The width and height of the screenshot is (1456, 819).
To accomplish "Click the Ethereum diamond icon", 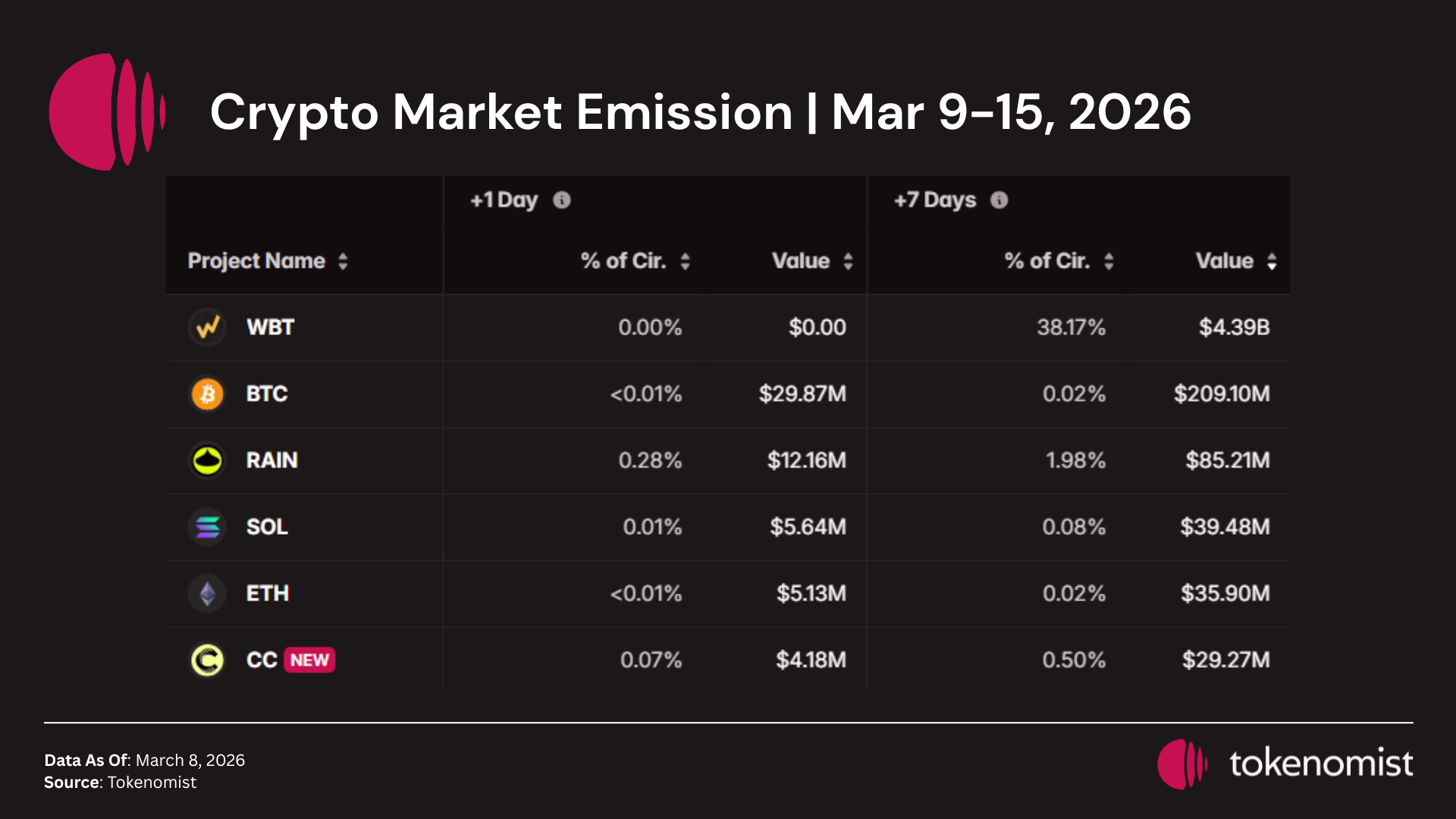I will (x=207, y=593).
